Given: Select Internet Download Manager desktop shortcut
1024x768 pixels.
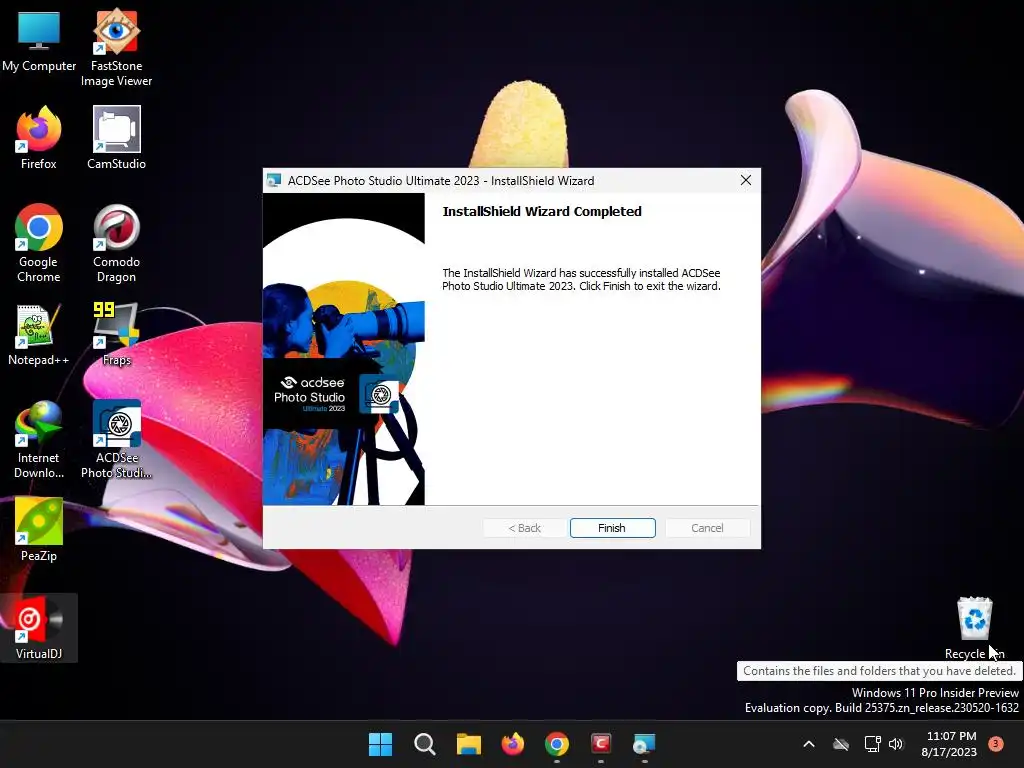Looking at the screenshot, I should pos(39,440).
